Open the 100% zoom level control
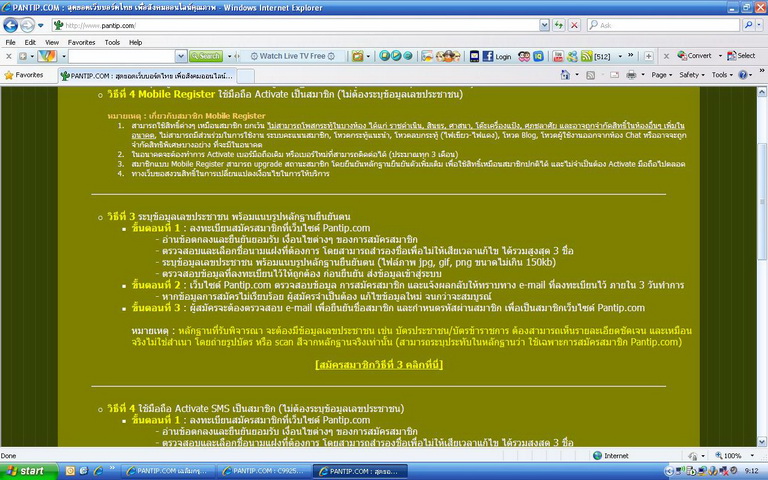The height and width of the screenshot is (480, 768). pyautogui.click(x=734, y=456)
